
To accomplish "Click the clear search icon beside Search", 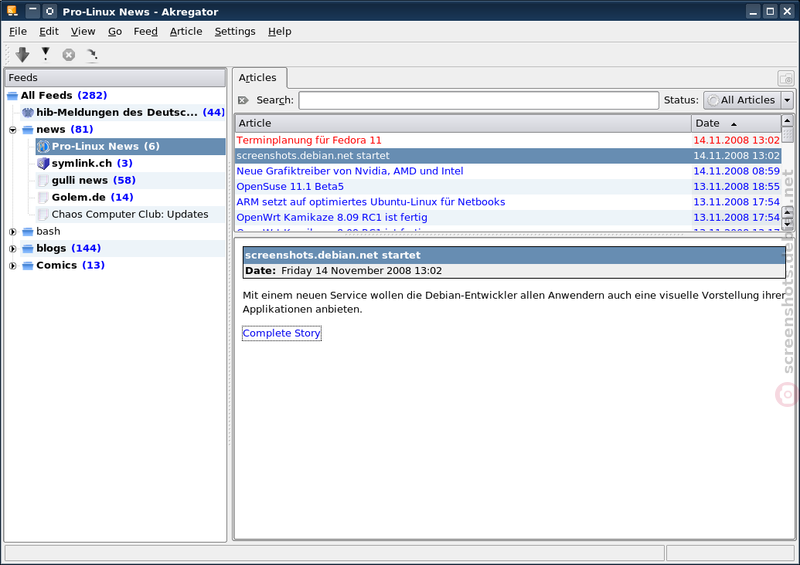I will 243,100.
